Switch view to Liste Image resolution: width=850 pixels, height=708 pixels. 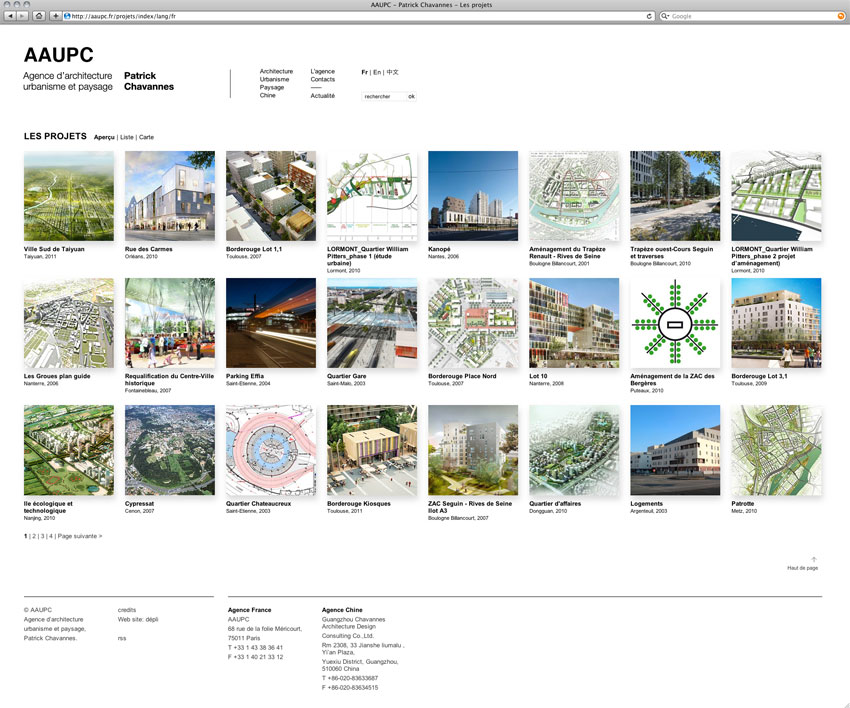126,137
